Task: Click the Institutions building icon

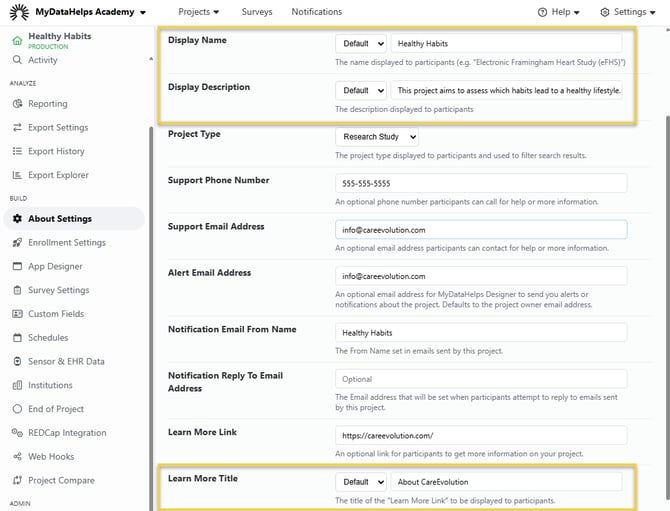Action: point(18,385)
